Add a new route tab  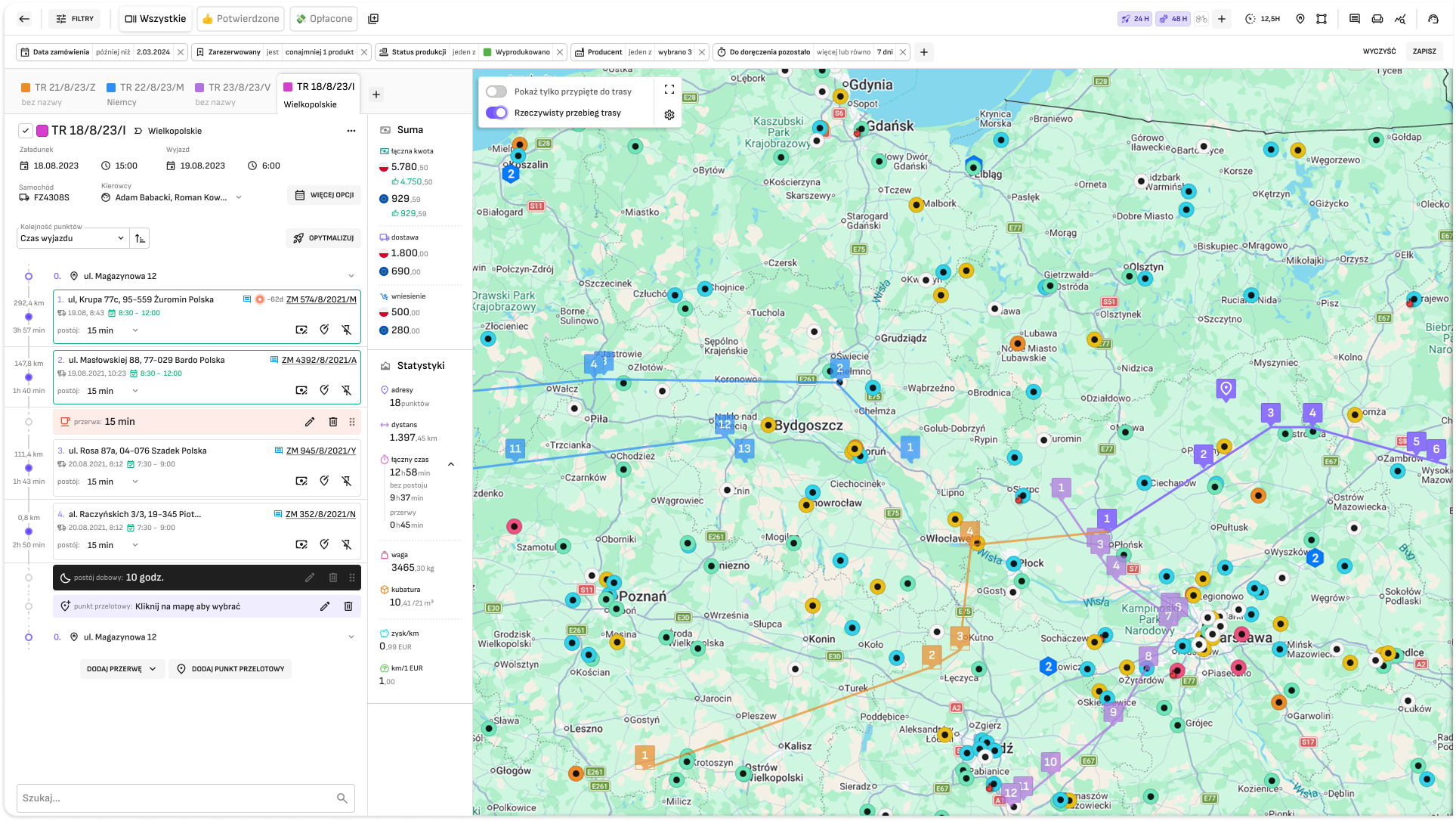pos(376,94)
